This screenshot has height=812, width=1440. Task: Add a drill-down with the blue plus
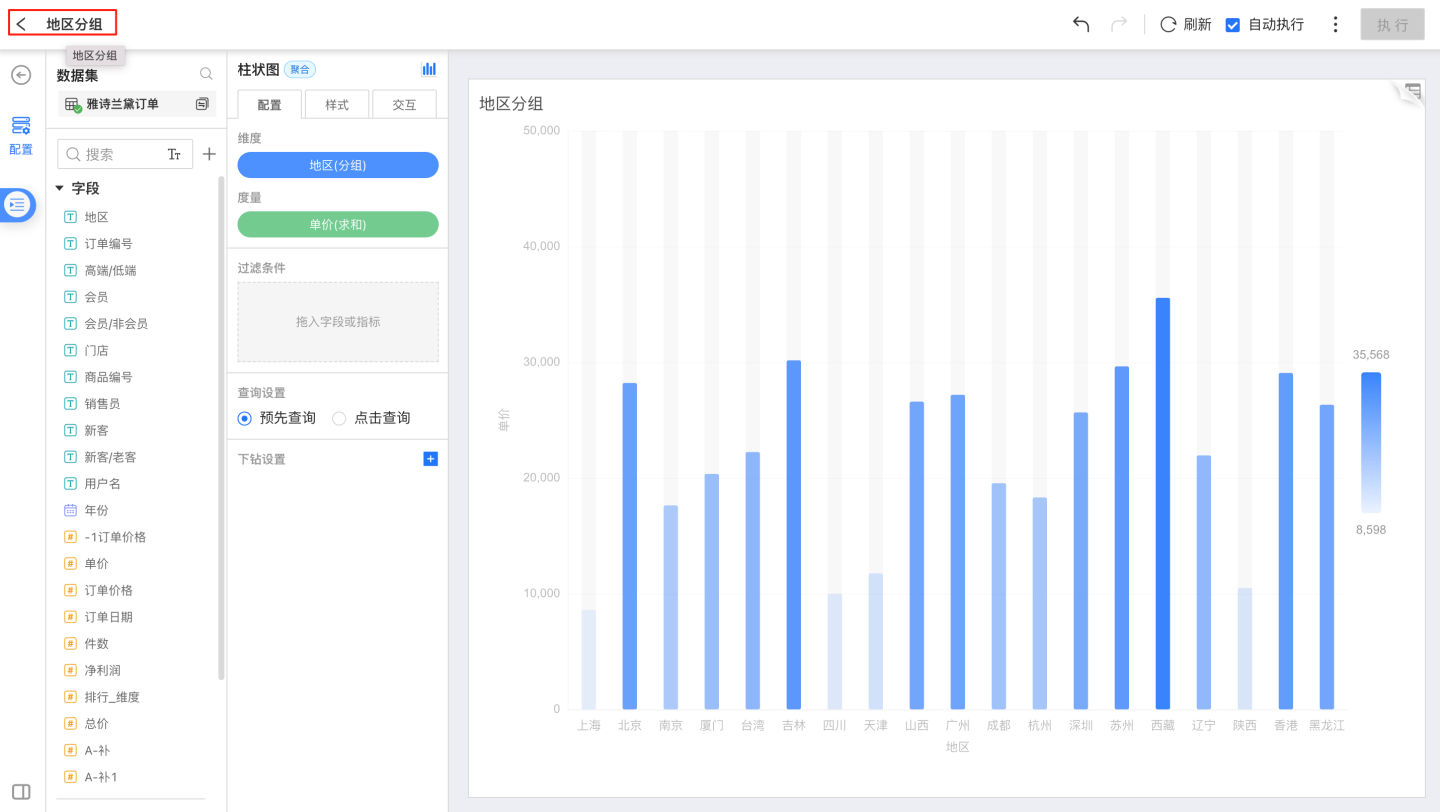[430, 459]
